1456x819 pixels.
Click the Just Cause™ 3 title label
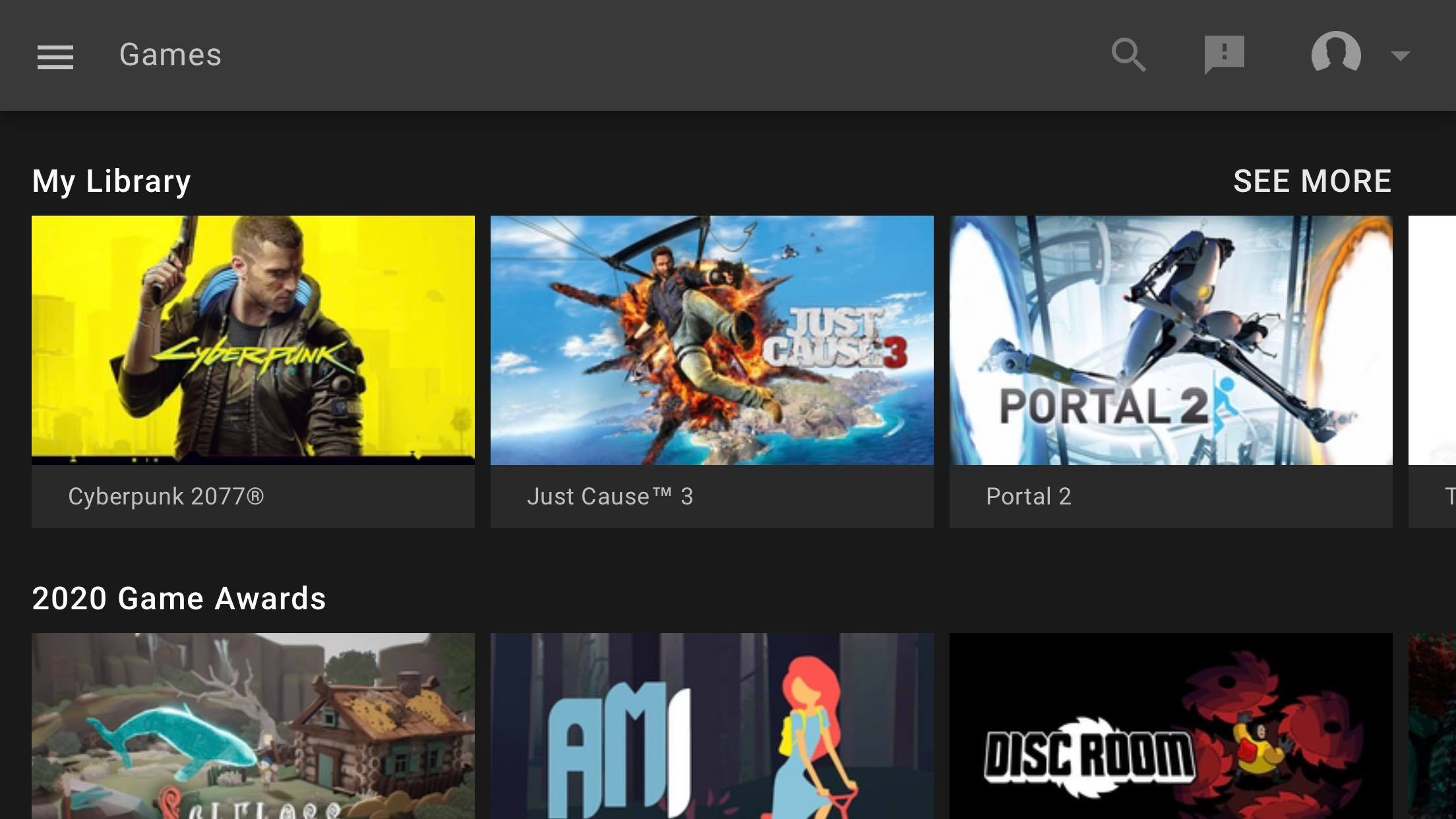(610, 497)
